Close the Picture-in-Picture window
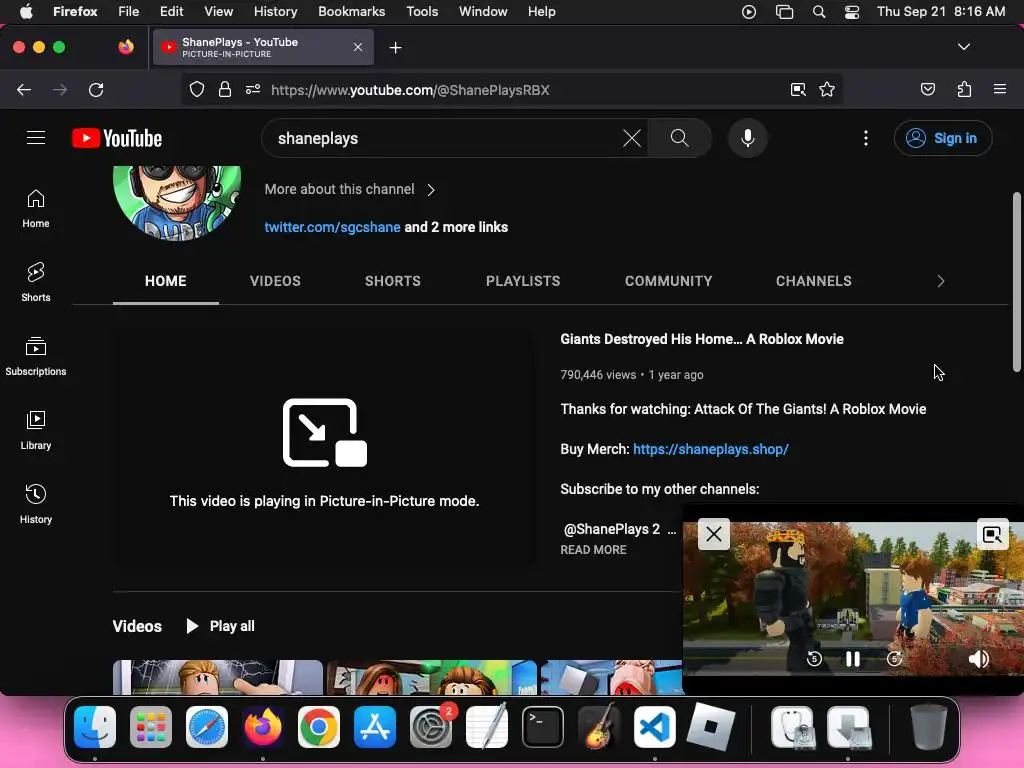Viewport: 1024px width, 768px height. (x=714, y=534)
